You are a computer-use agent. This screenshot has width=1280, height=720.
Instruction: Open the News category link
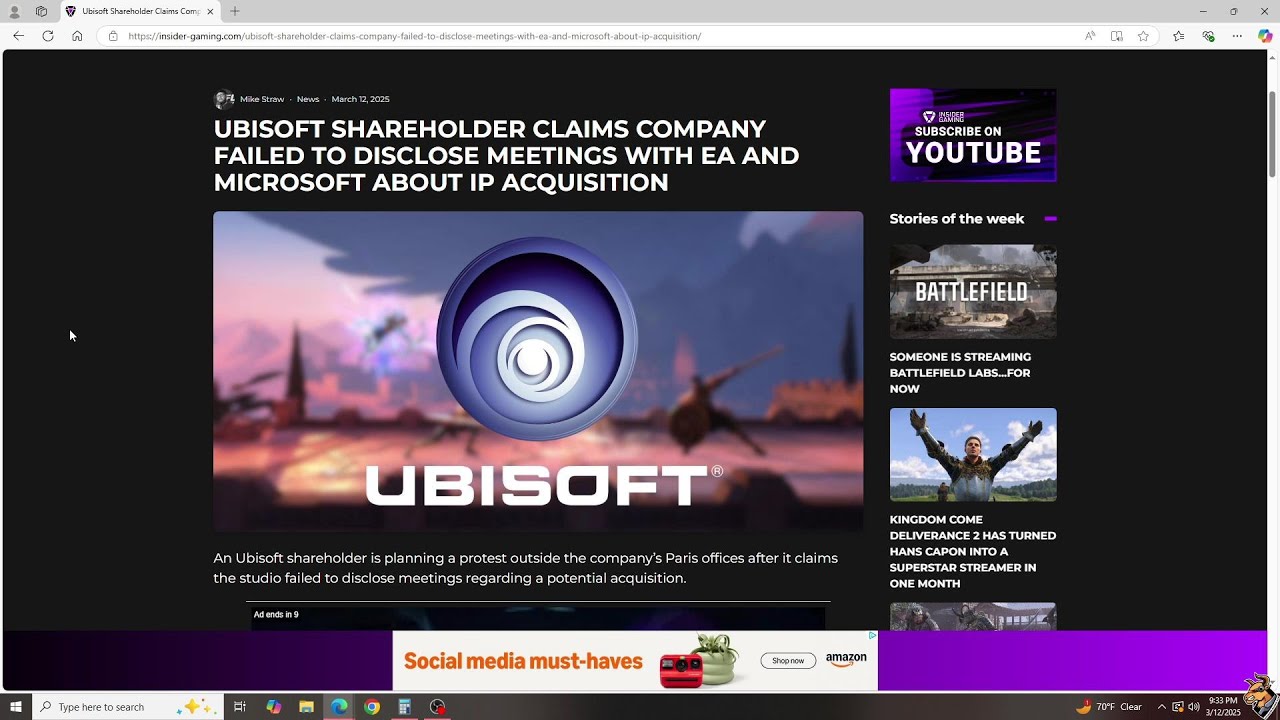tap(308, 99)
